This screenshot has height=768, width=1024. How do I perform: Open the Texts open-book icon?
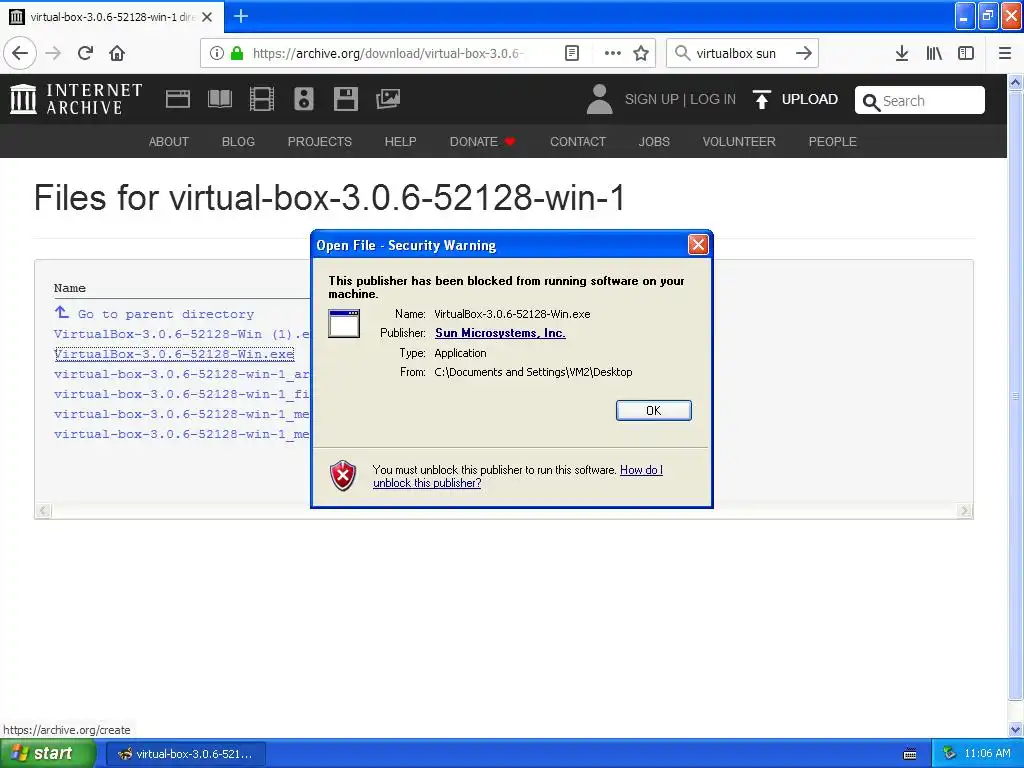point(219,99)
